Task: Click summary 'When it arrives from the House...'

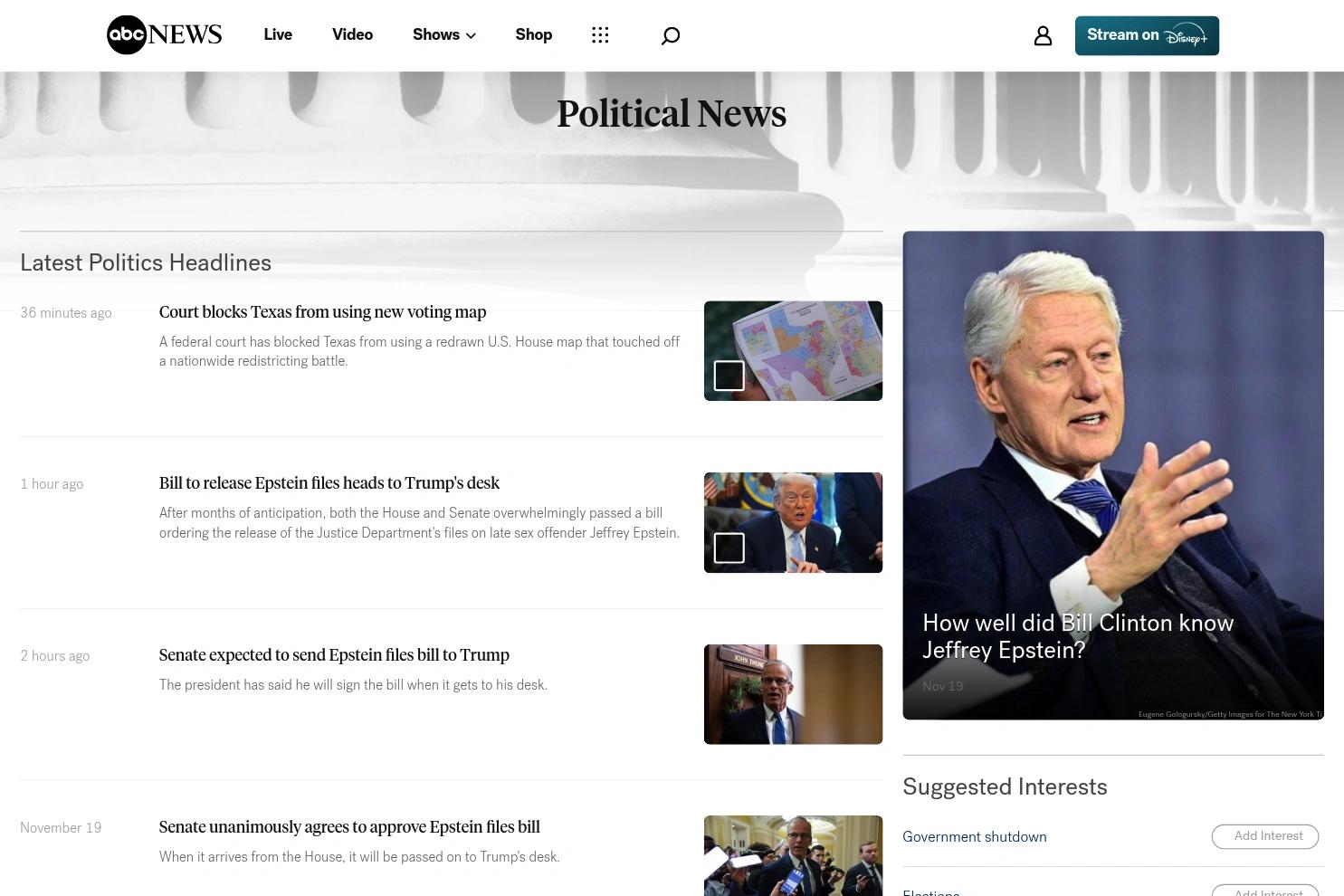Action: tap(359, 856)
